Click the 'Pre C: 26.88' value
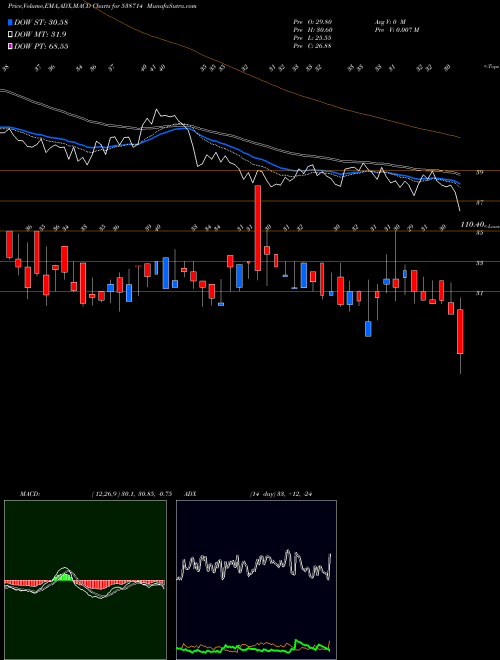 coord(312,46)
